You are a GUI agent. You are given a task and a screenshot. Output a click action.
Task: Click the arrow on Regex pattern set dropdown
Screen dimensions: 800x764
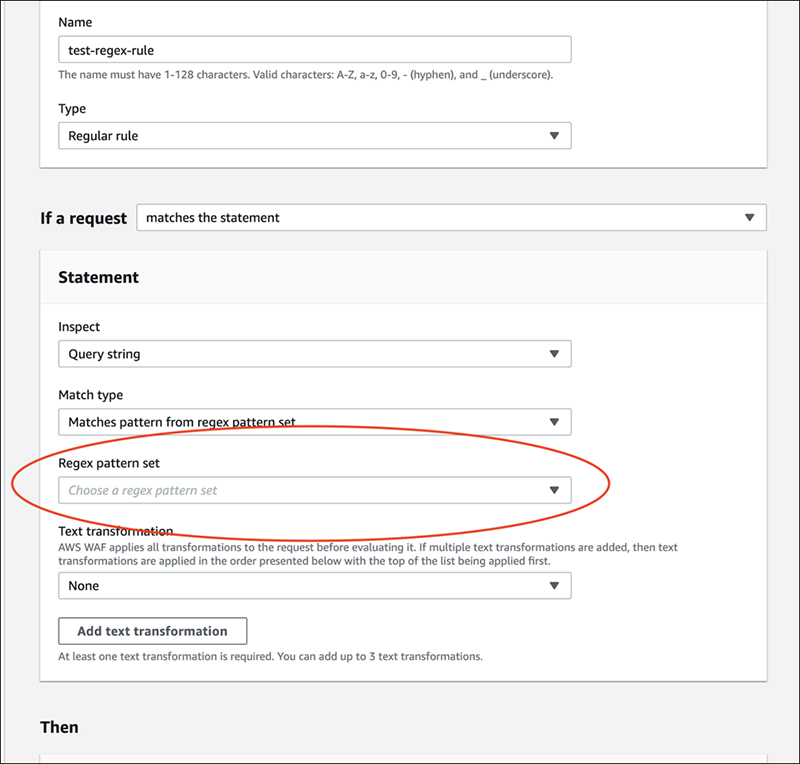pyautogui.click(x=554, y=490)
